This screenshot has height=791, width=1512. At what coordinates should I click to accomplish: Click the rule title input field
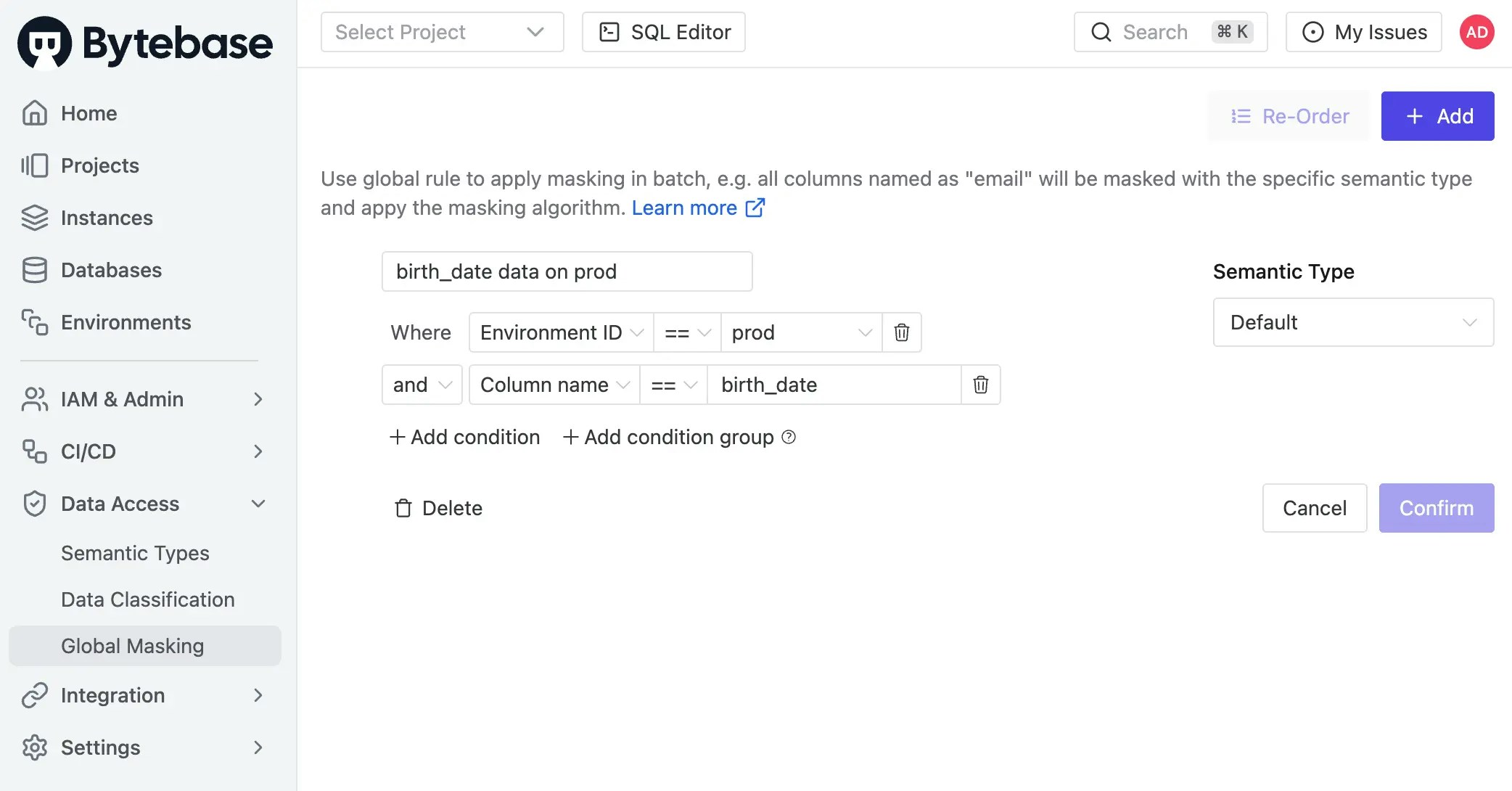567,271
